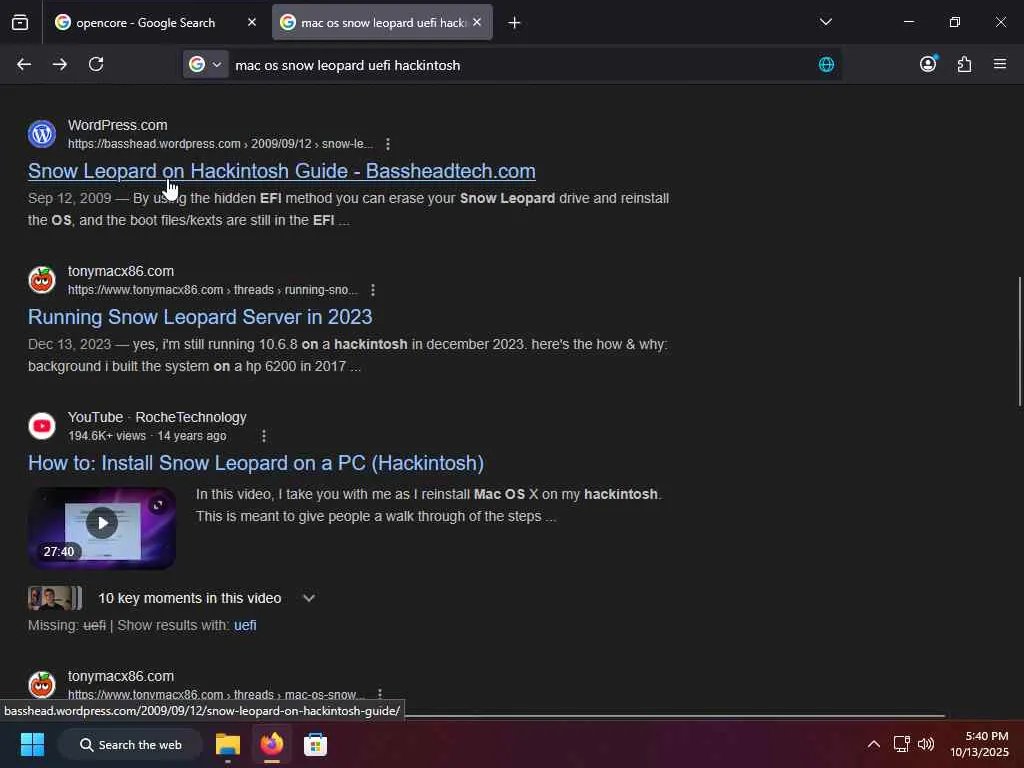Open 'Snow Leopard on Hackintosh Guide - Bassheadtech.com' link
This screenshot has height=768, width=1024.
[281, 171]
